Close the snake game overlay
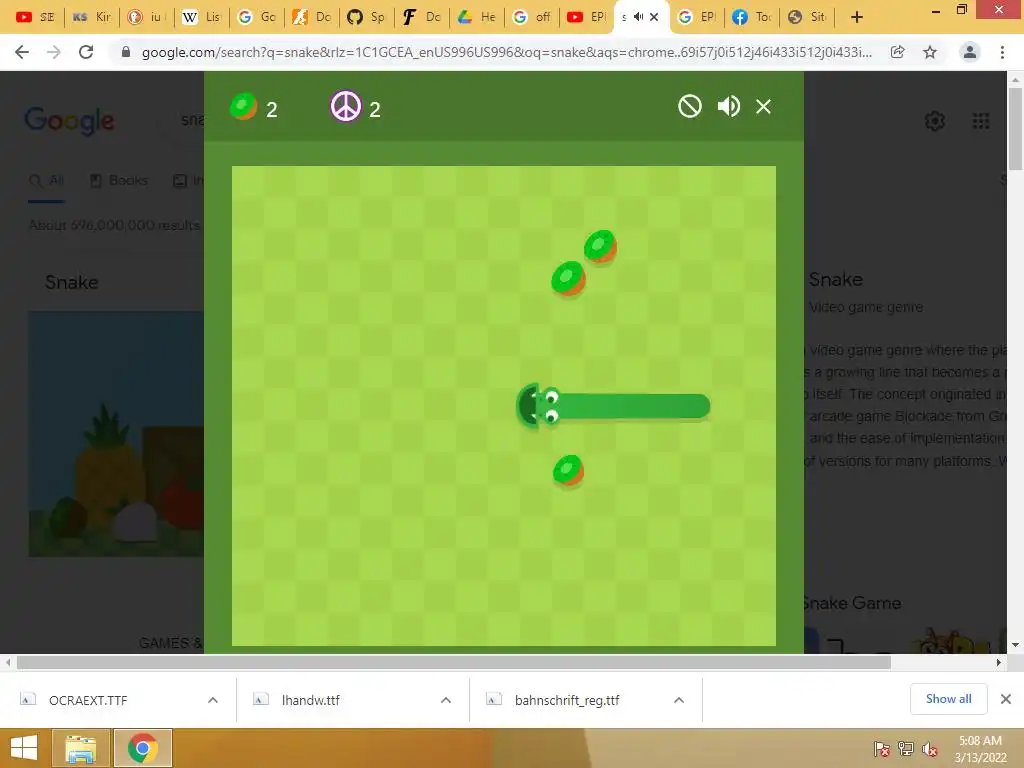Viewport: 1024px width, 768px height. [x=763, y=106]
